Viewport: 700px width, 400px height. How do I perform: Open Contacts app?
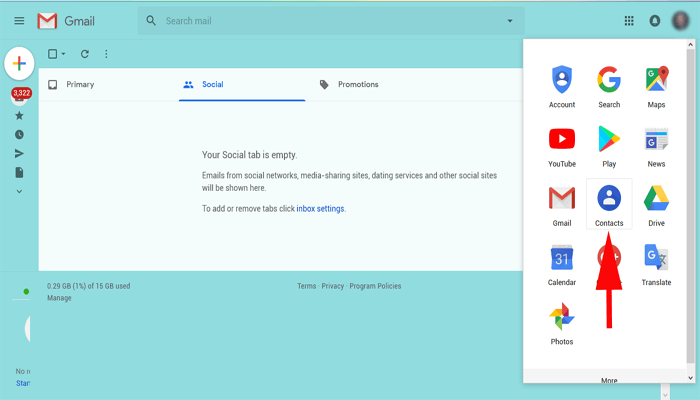point(609,204)
